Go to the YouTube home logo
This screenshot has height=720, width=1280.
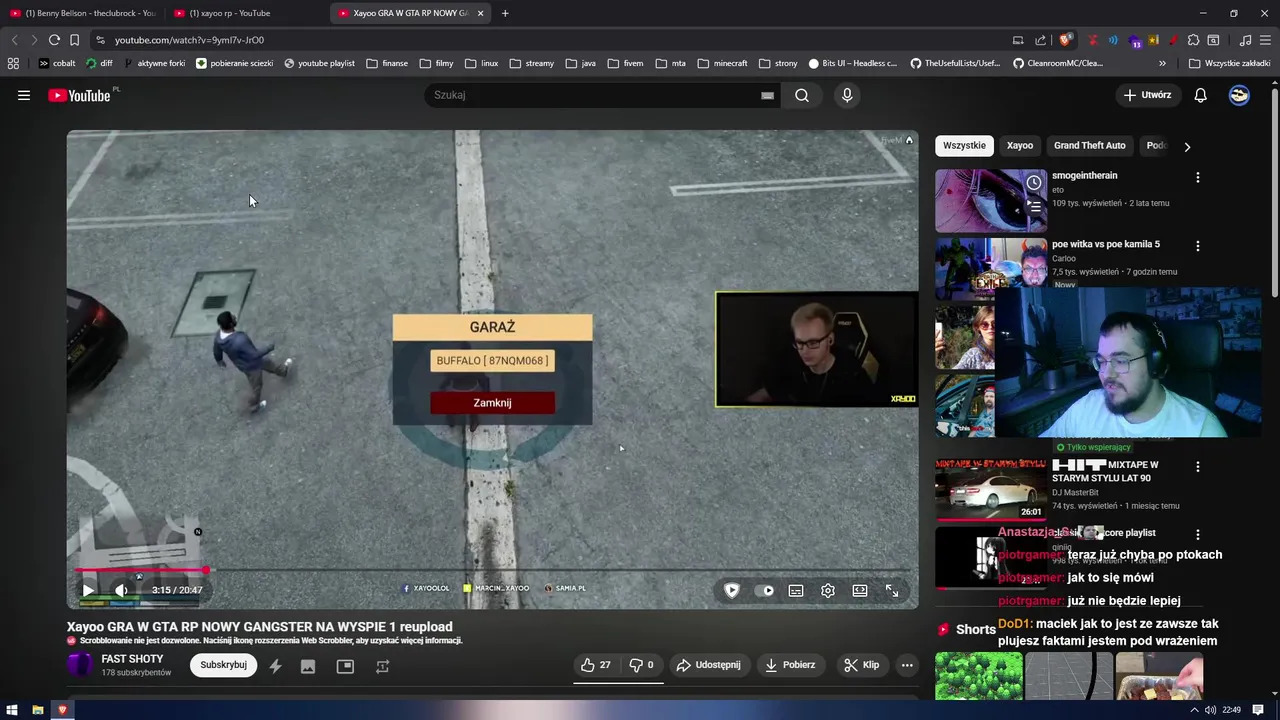(x=79, y=95)
